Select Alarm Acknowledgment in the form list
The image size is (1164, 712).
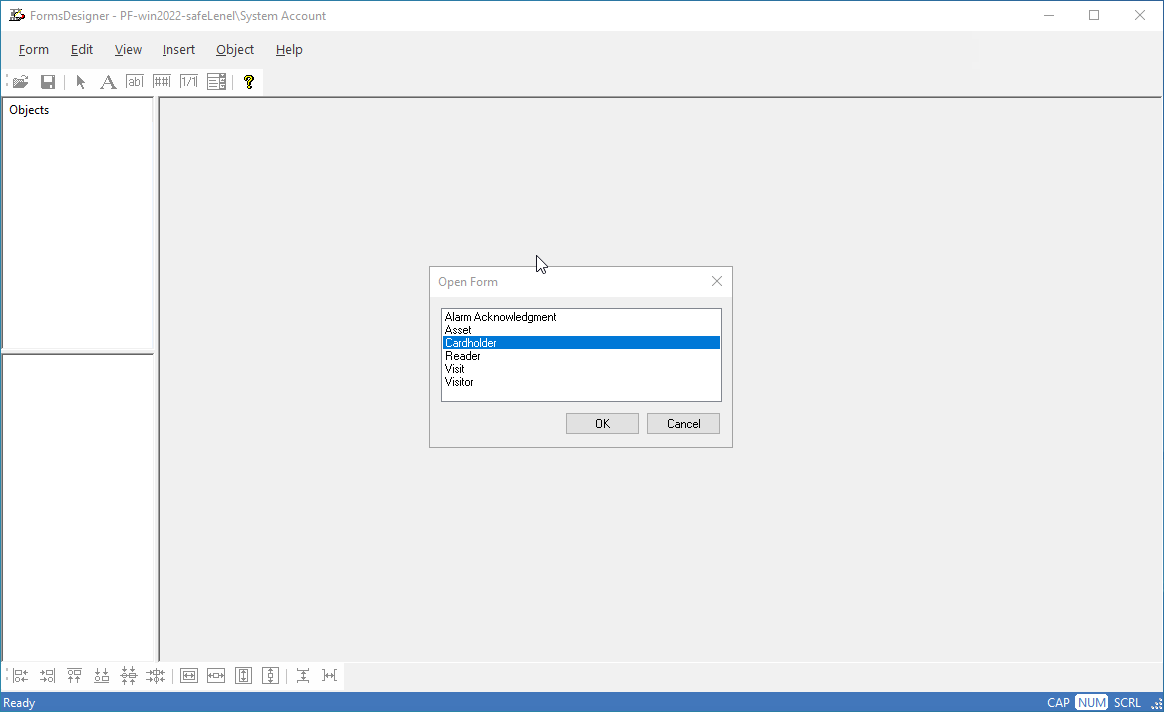pos(500,317)
